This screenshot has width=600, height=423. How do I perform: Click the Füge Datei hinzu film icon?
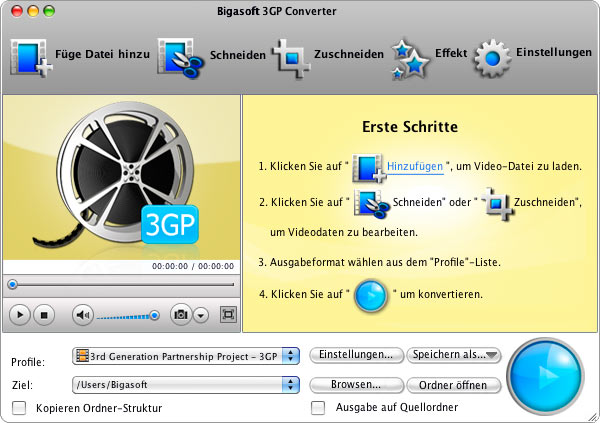pos(31,57)
